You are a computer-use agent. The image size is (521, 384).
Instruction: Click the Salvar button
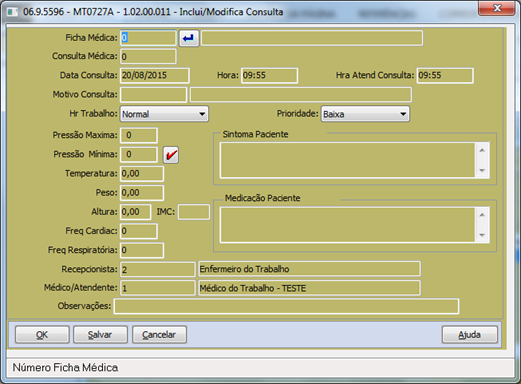tap(100, 334)
